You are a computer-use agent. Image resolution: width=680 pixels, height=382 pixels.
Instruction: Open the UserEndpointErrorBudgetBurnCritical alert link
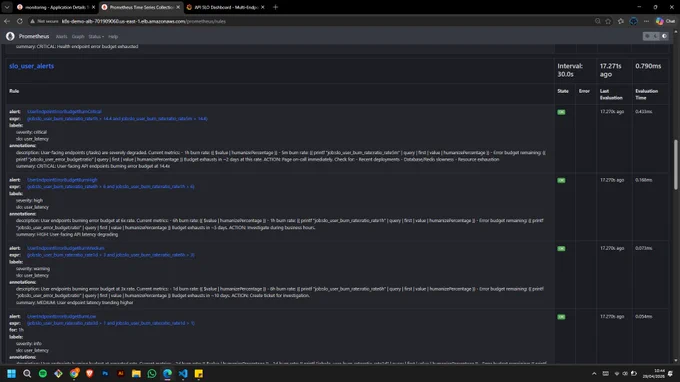[64, 111]
